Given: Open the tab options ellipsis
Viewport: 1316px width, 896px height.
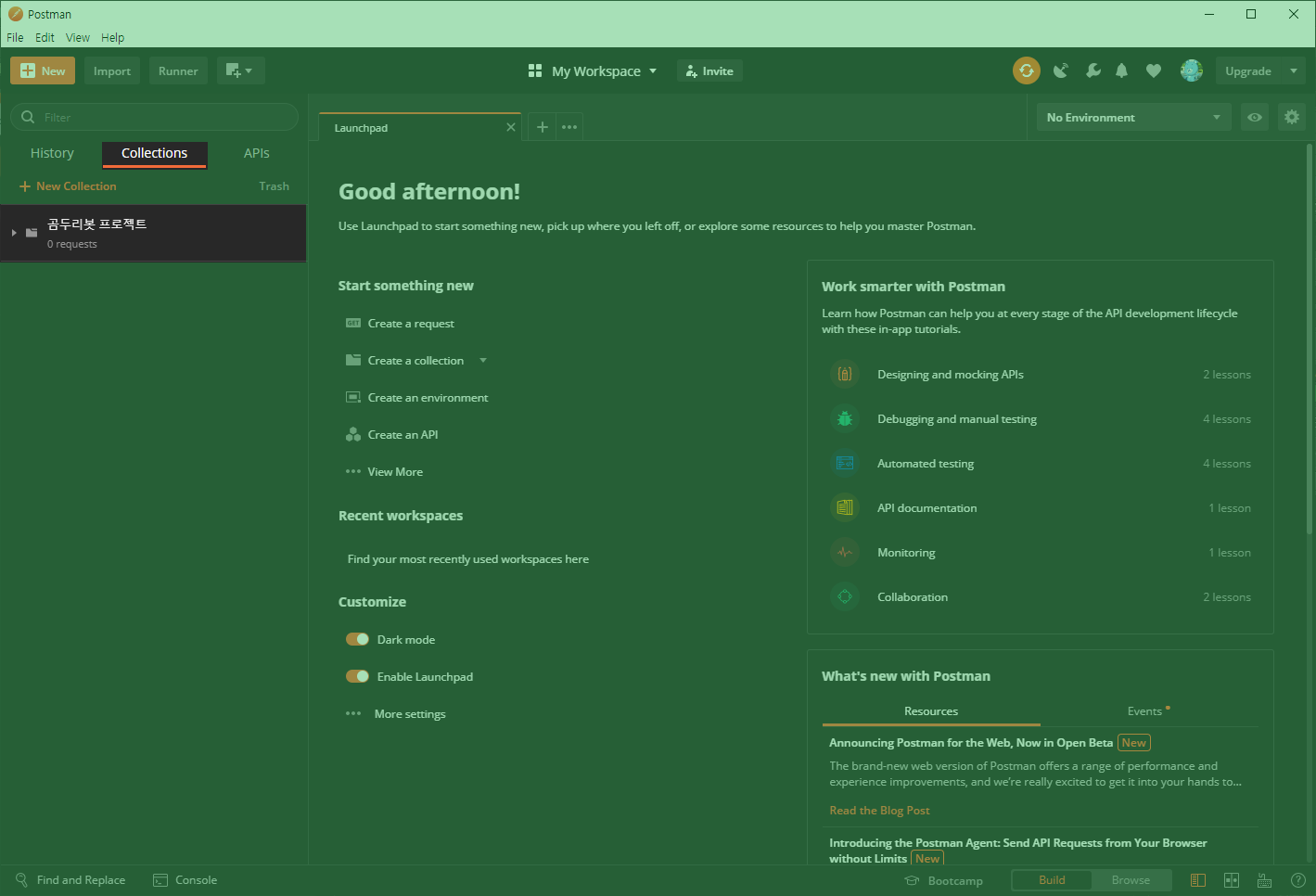Looking at the screenshot, I should coord(569,127).
